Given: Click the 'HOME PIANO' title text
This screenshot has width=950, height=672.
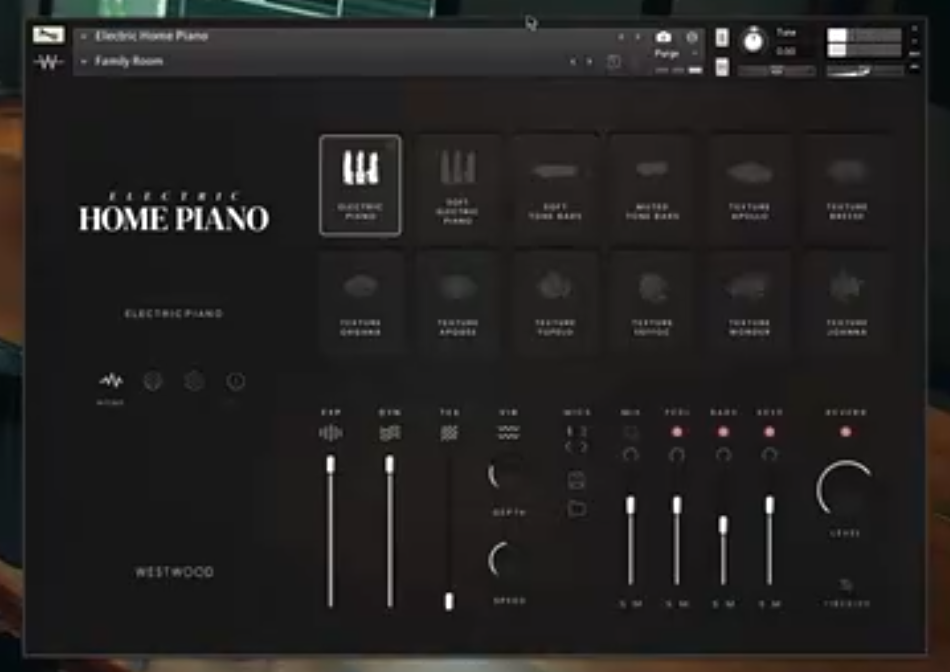Looking at the screenshot, I should (174, 219).
